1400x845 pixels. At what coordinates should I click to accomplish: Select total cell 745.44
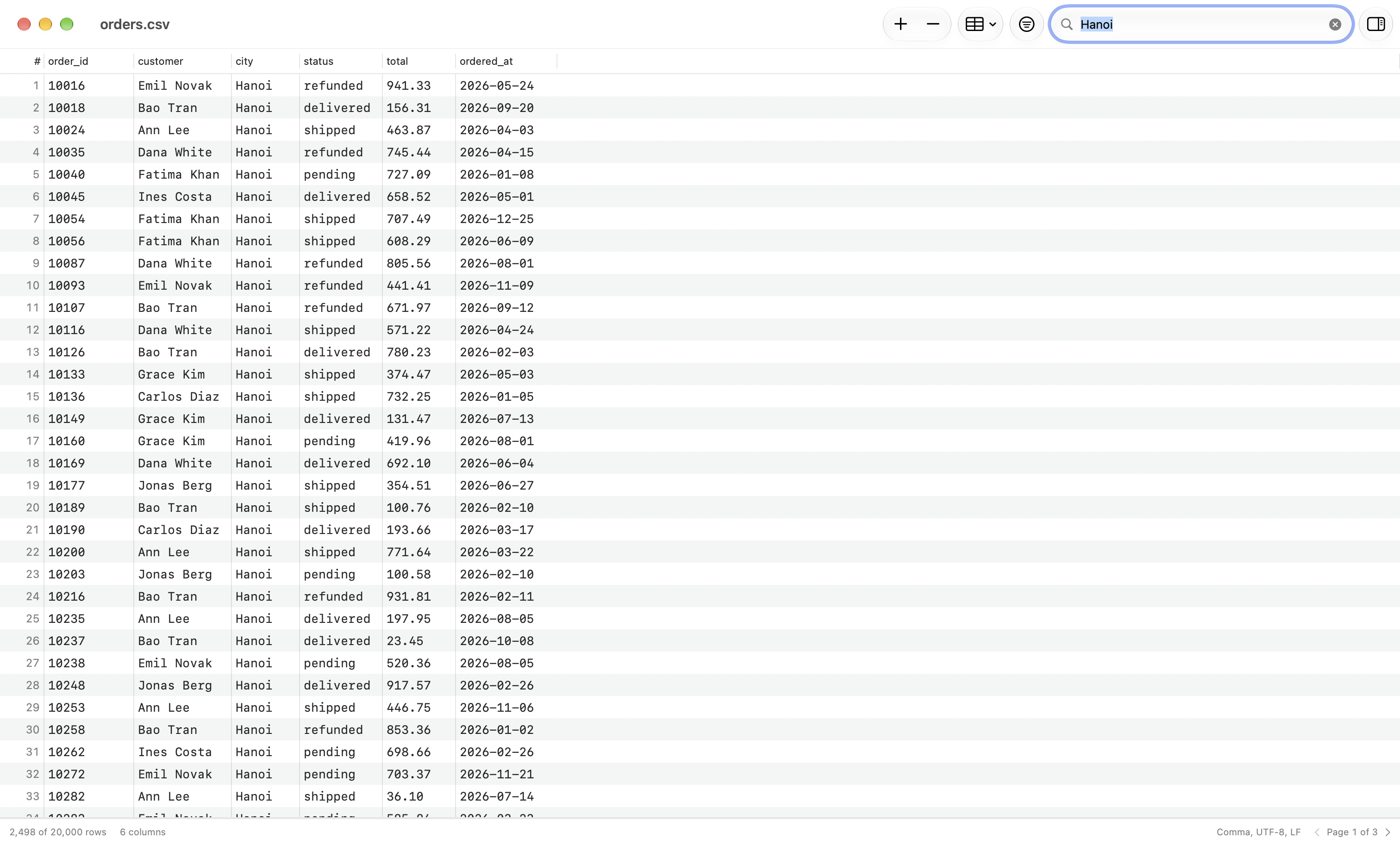[419, 152]
